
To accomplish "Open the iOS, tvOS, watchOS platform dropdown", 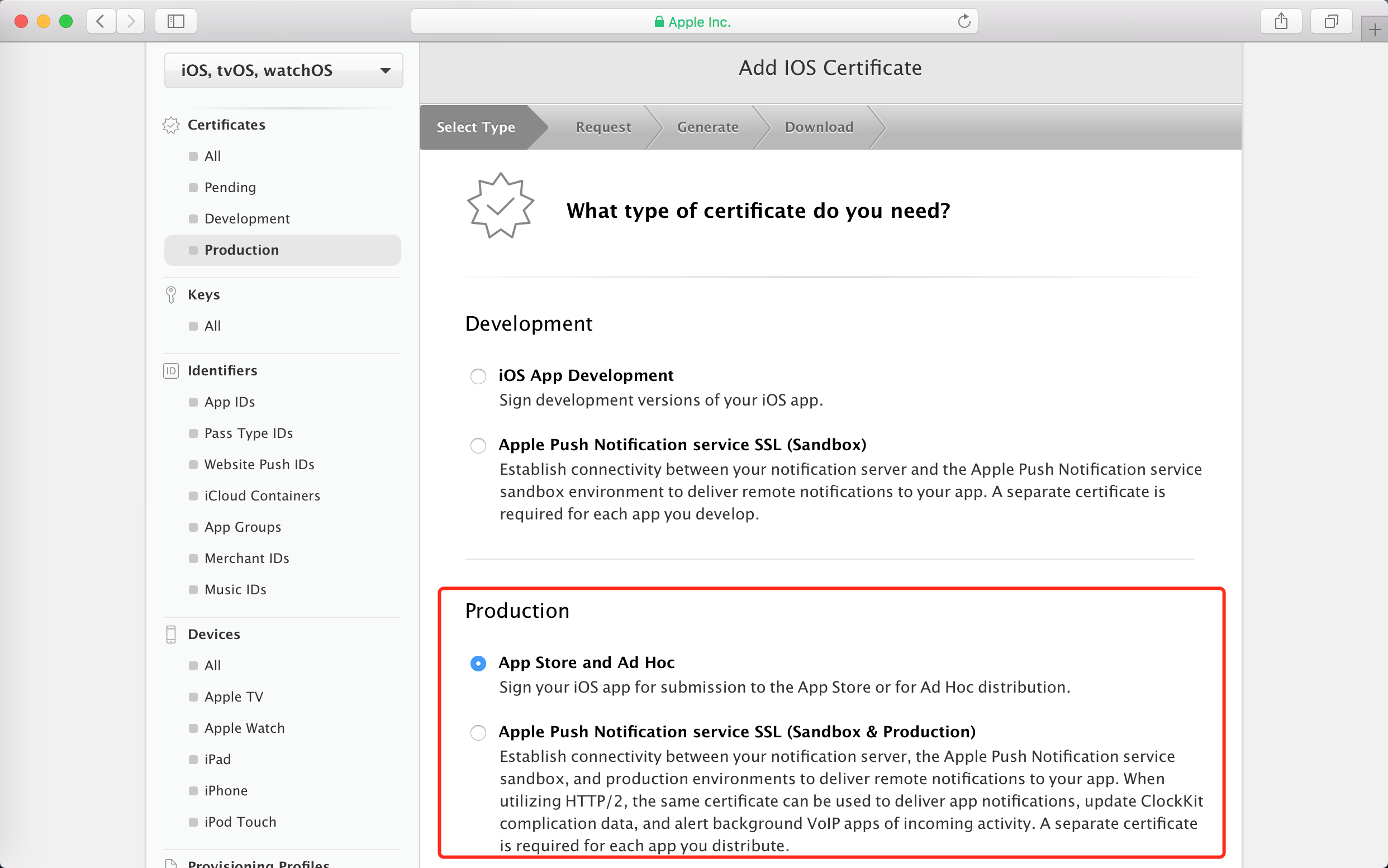I will (284, 70).
